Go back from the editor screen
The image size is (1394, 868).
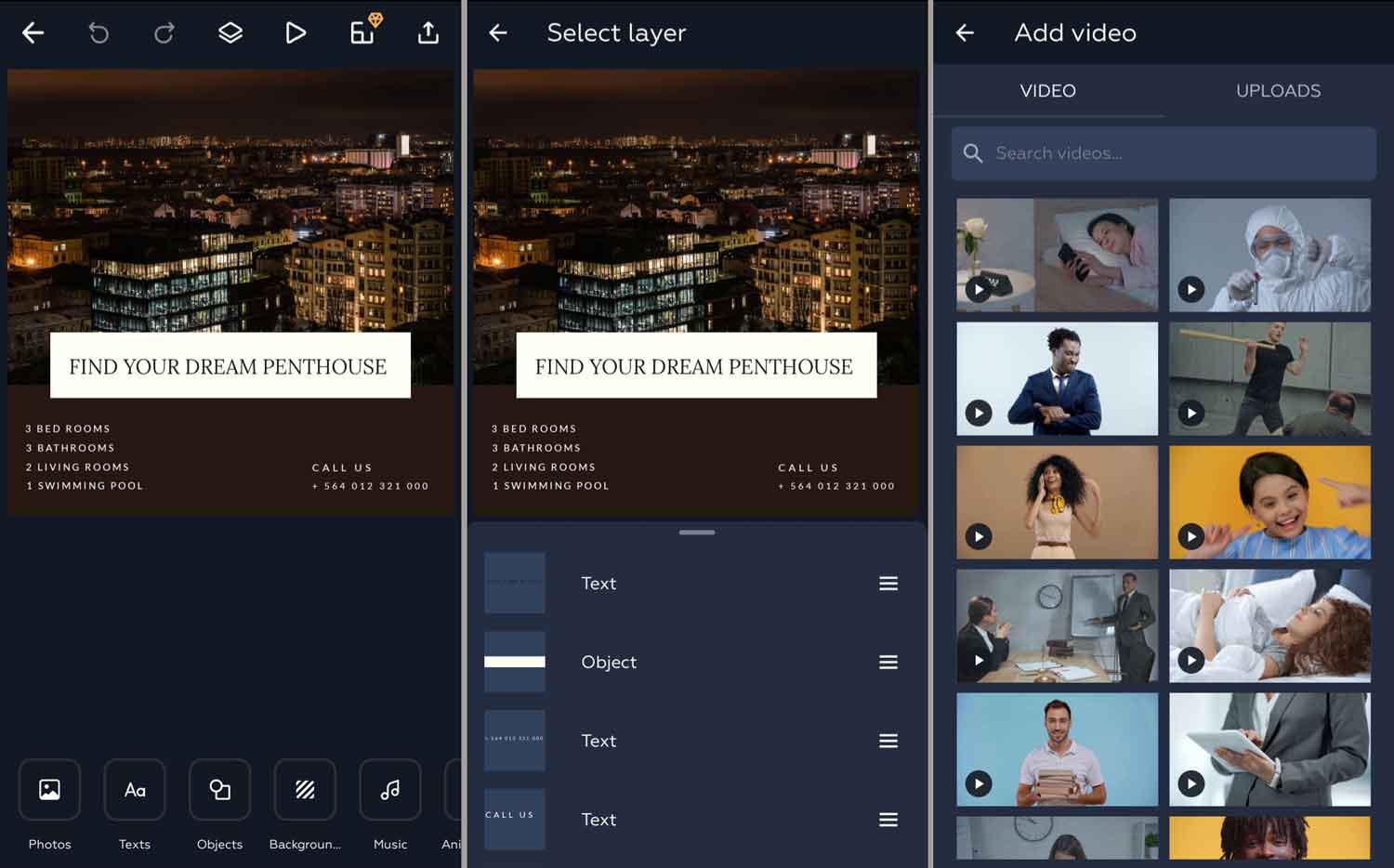(33, 33)
